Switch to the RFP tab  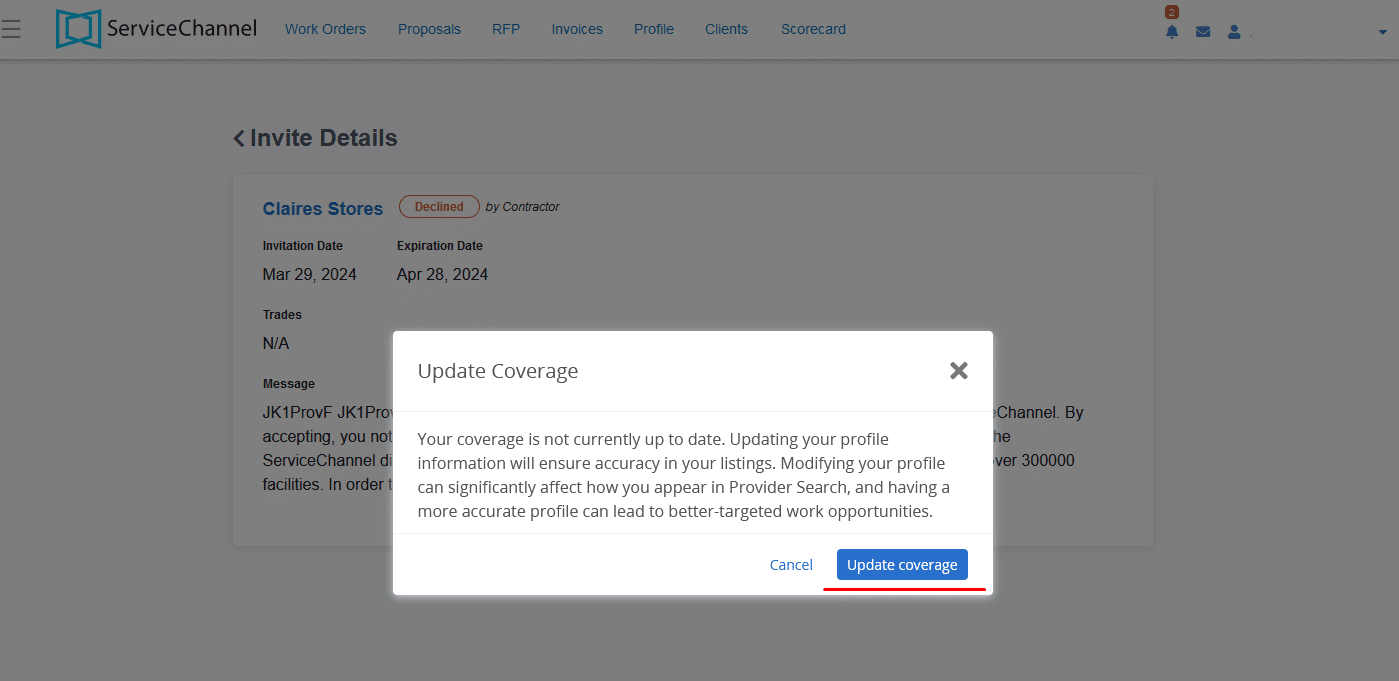coord(506,29)
